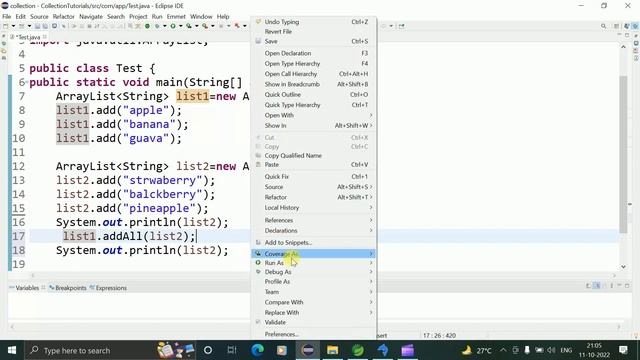Open the Debug button dropdown arrow
640x360 pixels.
click(x=164, y=26)
